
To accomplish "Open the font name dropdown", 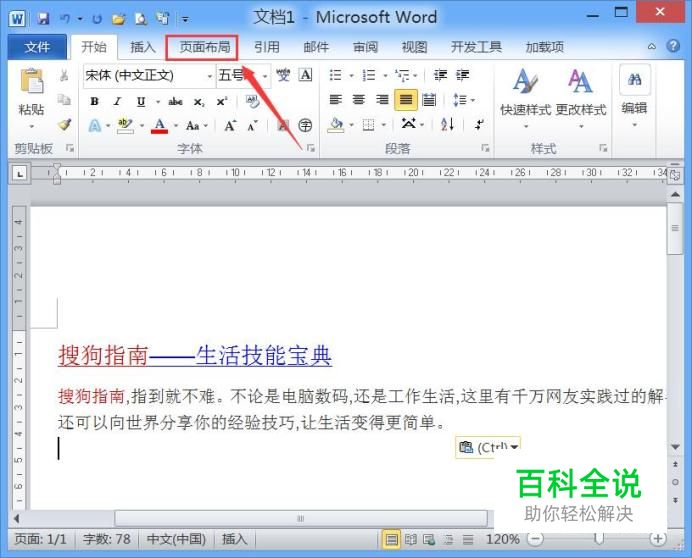I will [210, 76].
